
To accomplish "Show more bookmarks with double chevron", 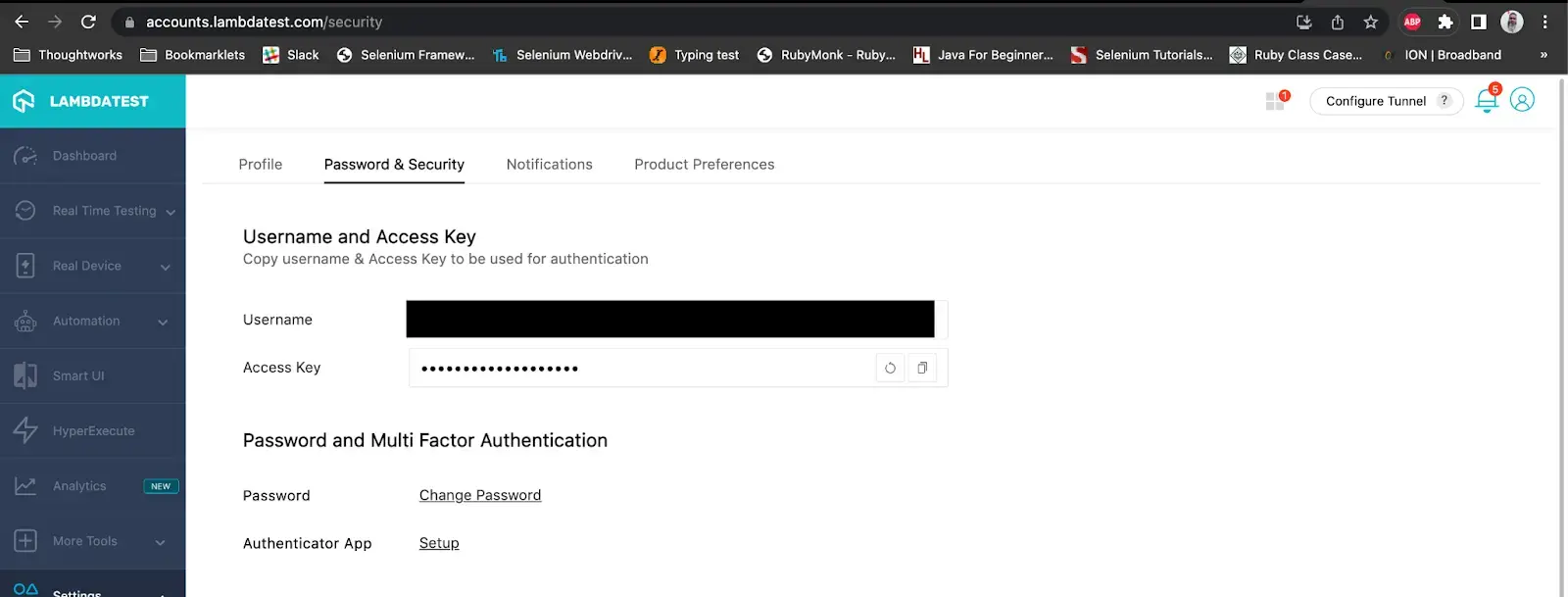I will pyautogui.click(x=1543, y=55).
